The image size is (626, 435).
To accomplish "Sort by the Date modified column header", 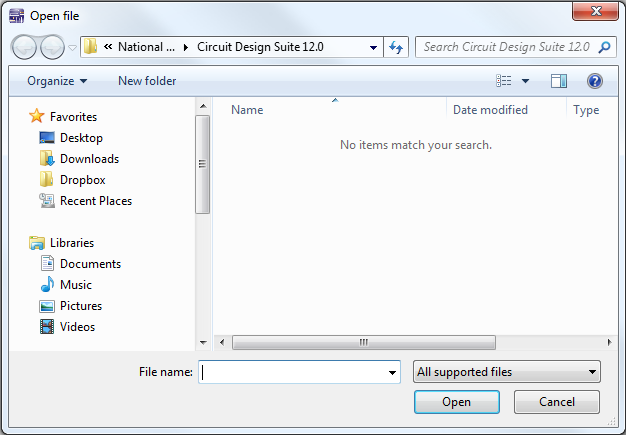I will pyautogui.click(x=490, y=110).
